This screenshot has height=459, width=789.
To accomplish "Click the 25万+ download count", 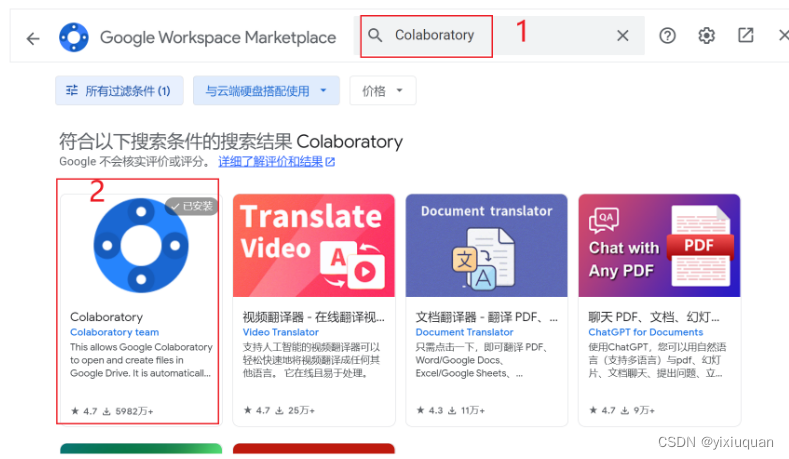I will 295,410.
